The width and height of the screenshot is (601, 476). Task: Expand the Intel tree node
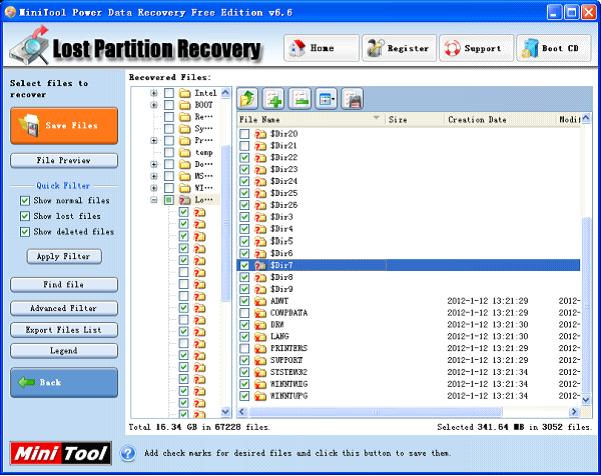coord(154,93)
